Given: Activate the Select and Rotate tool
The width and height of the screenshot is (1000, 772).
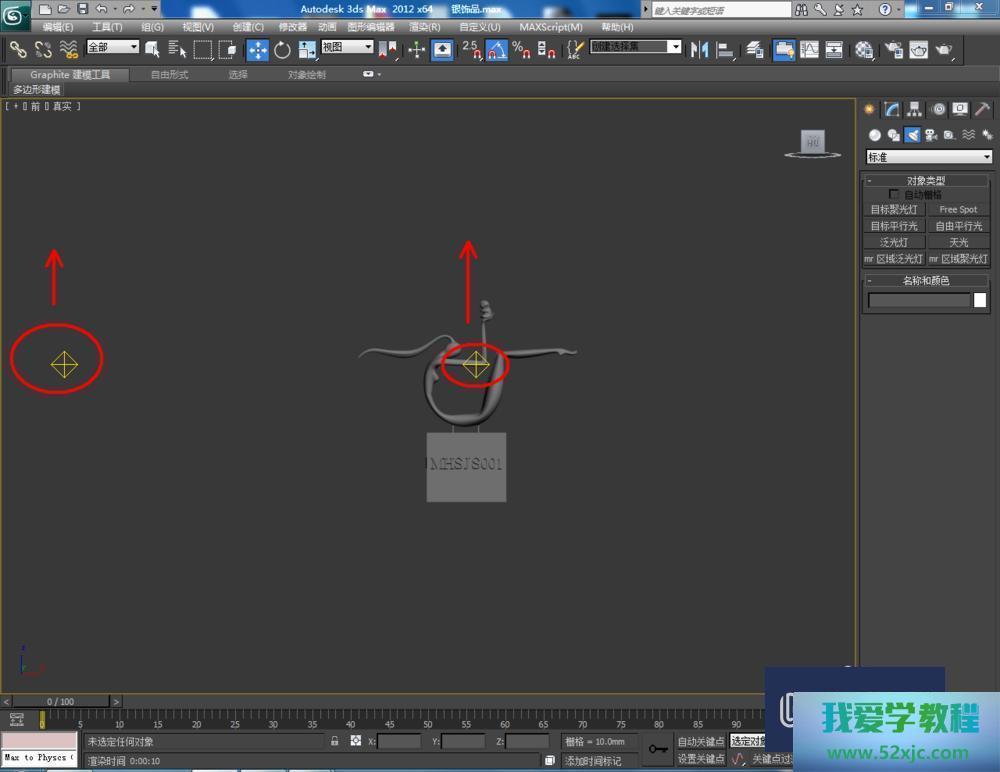Looking at the screenshot, I should tap(282, 49).
